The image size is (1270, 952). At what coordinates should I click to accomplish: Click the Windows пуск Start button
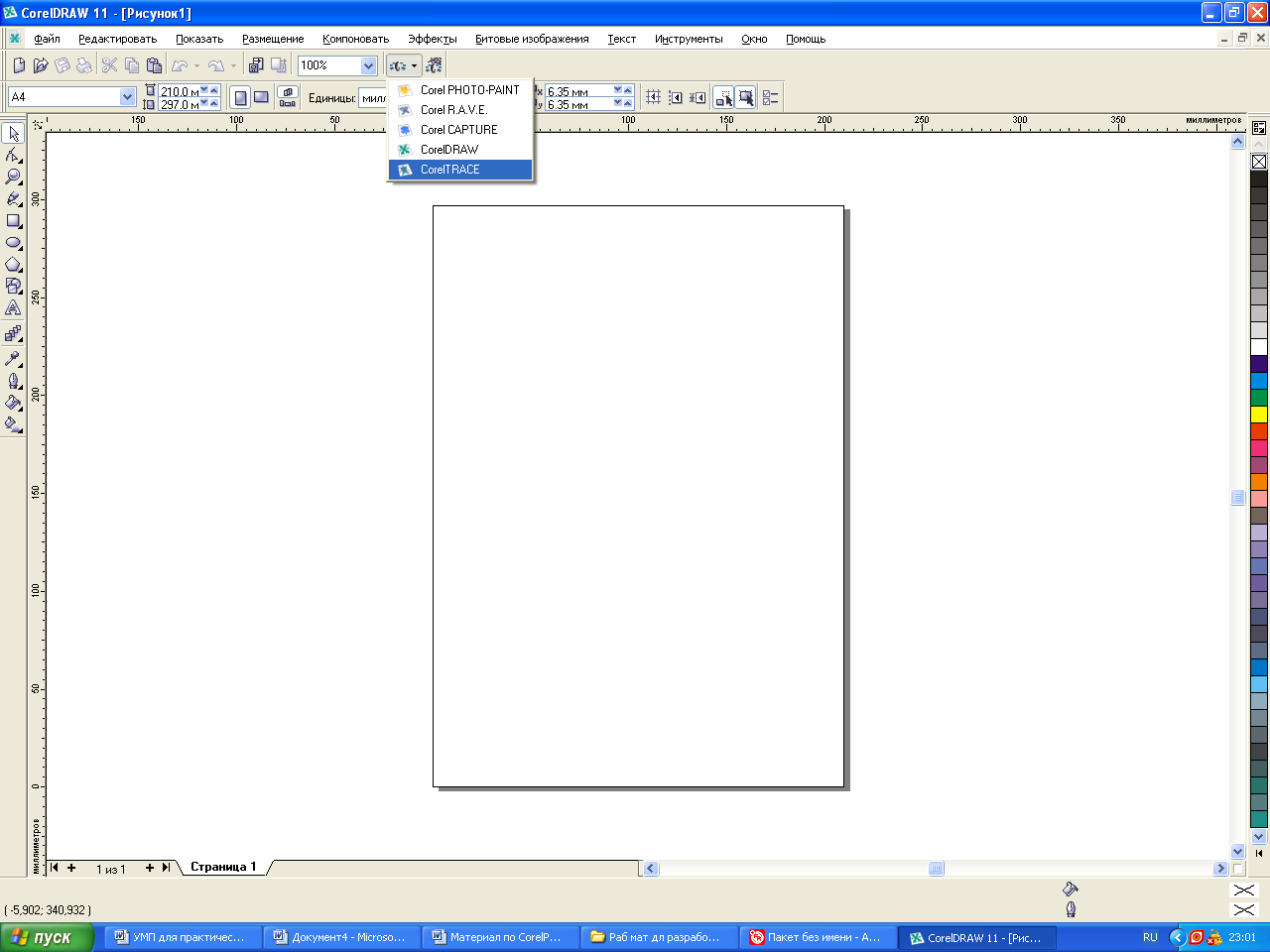coord(48,937)
